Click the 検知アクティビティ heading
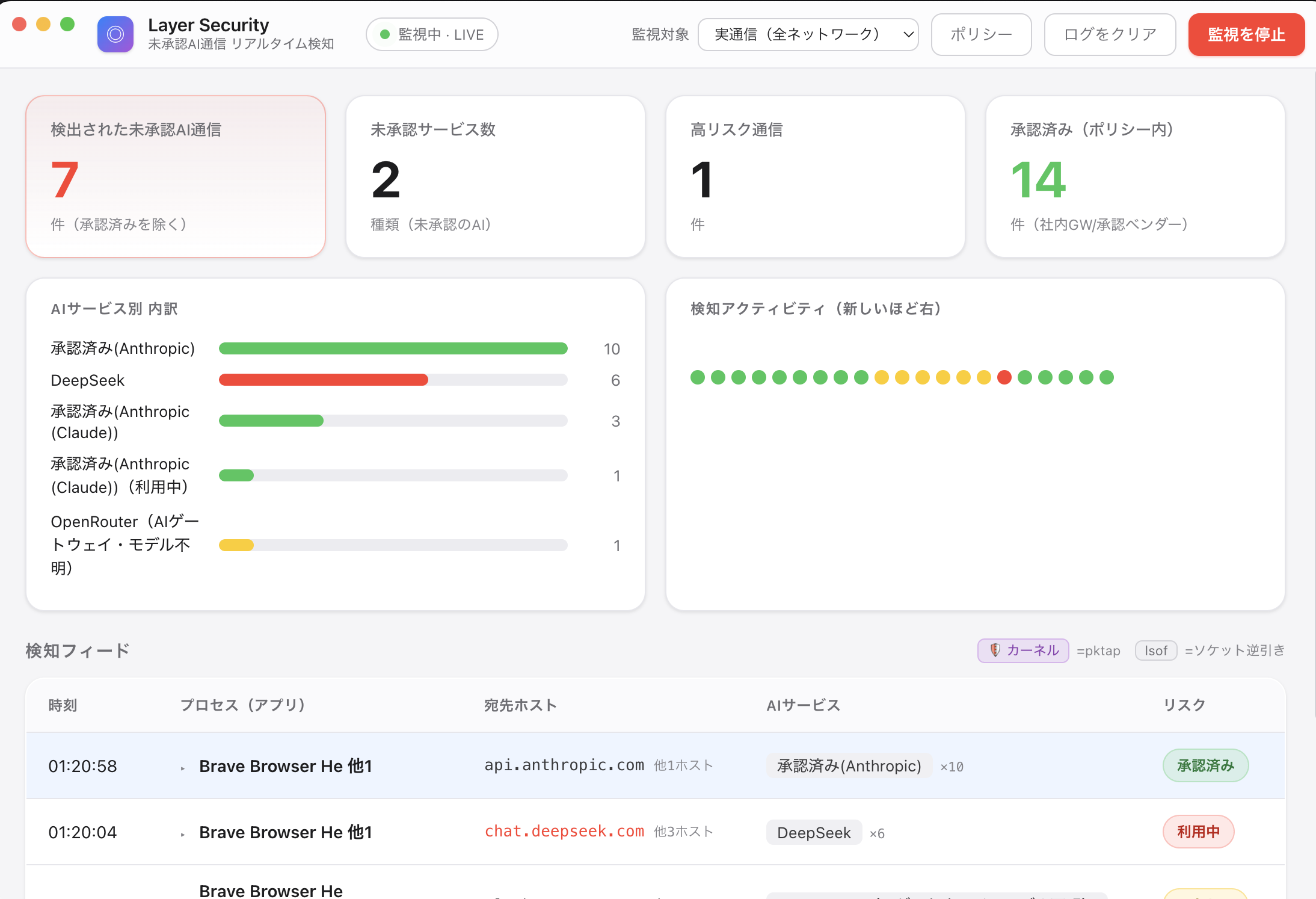Image resolution: width=1316 pixels, height=899 pixels. tap(816, 309)
